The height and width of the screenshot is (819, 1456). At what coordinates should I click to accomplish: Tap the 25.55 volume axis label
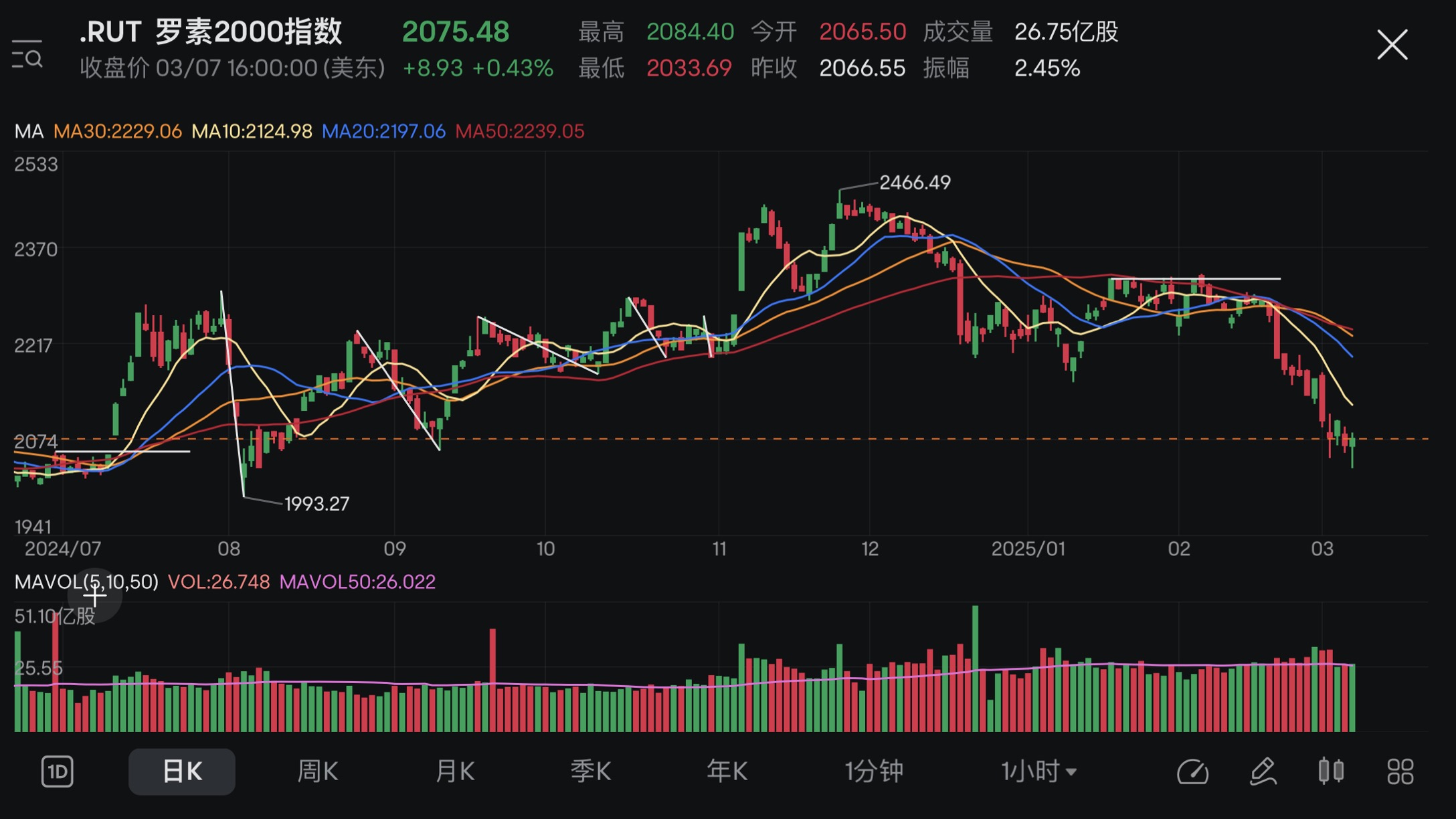[x=39, y=667]
